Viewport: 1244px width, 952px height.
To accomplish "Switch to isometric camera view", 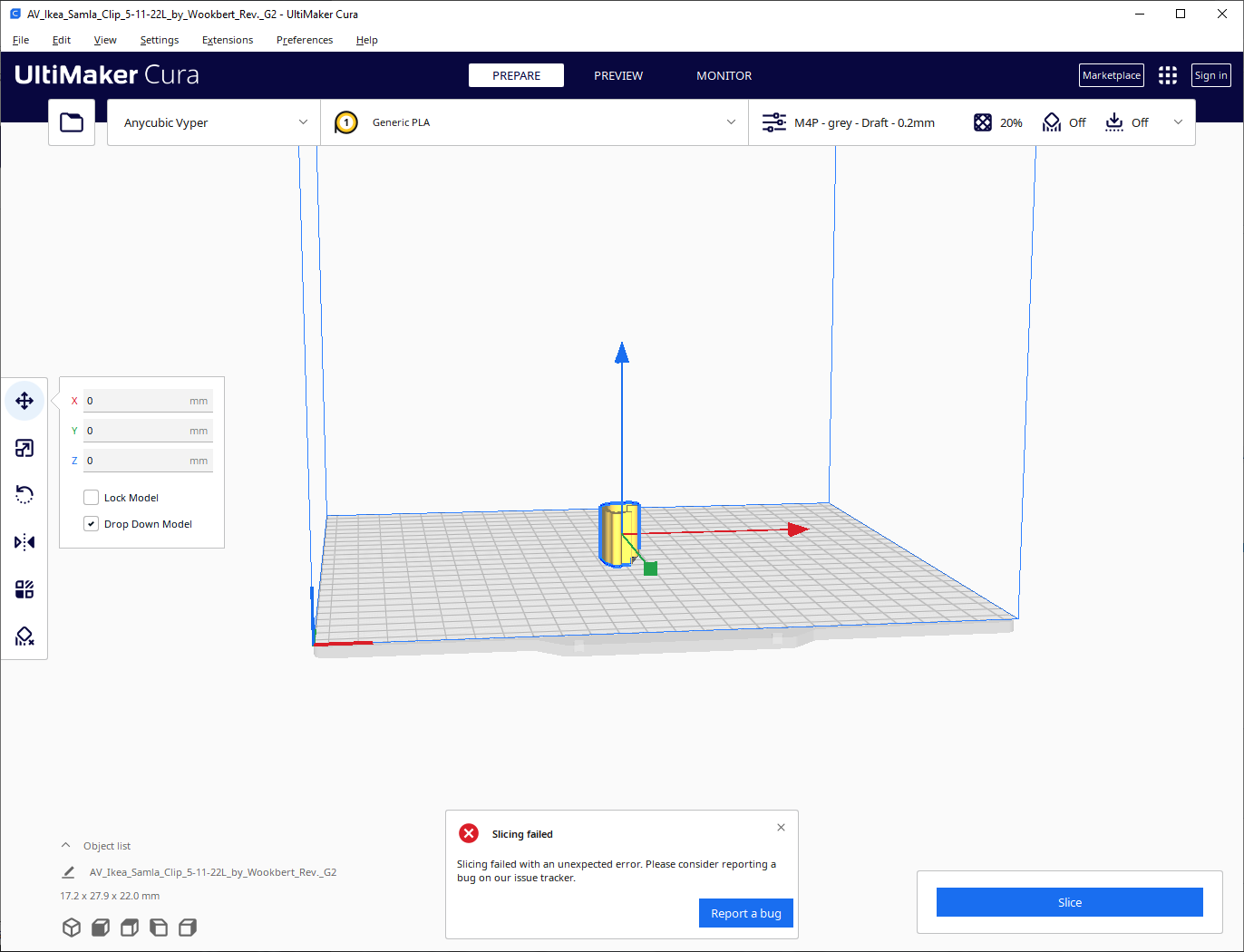I will [x=72, y=928].
